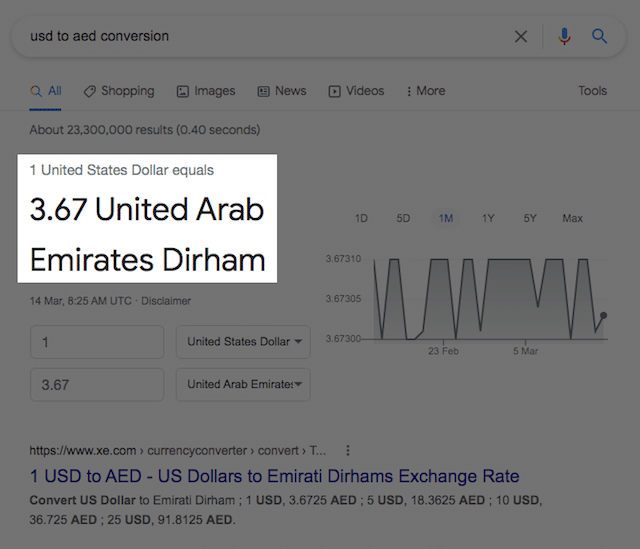This screenshot has height=549, width=640.
Task: Open the Disclaimer link
Action: pyautogui.click(x=166, y=301)
